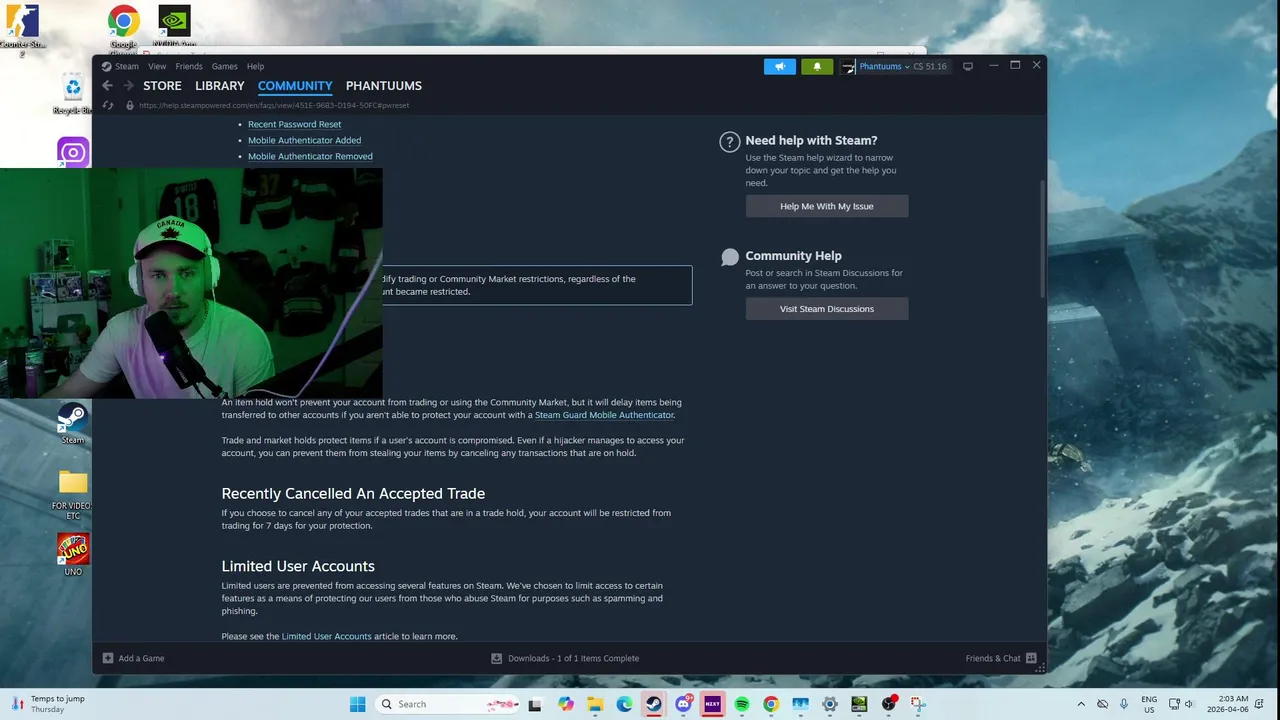Go forward with the Steam forward arrow
1280x720 pixels.
128,86
